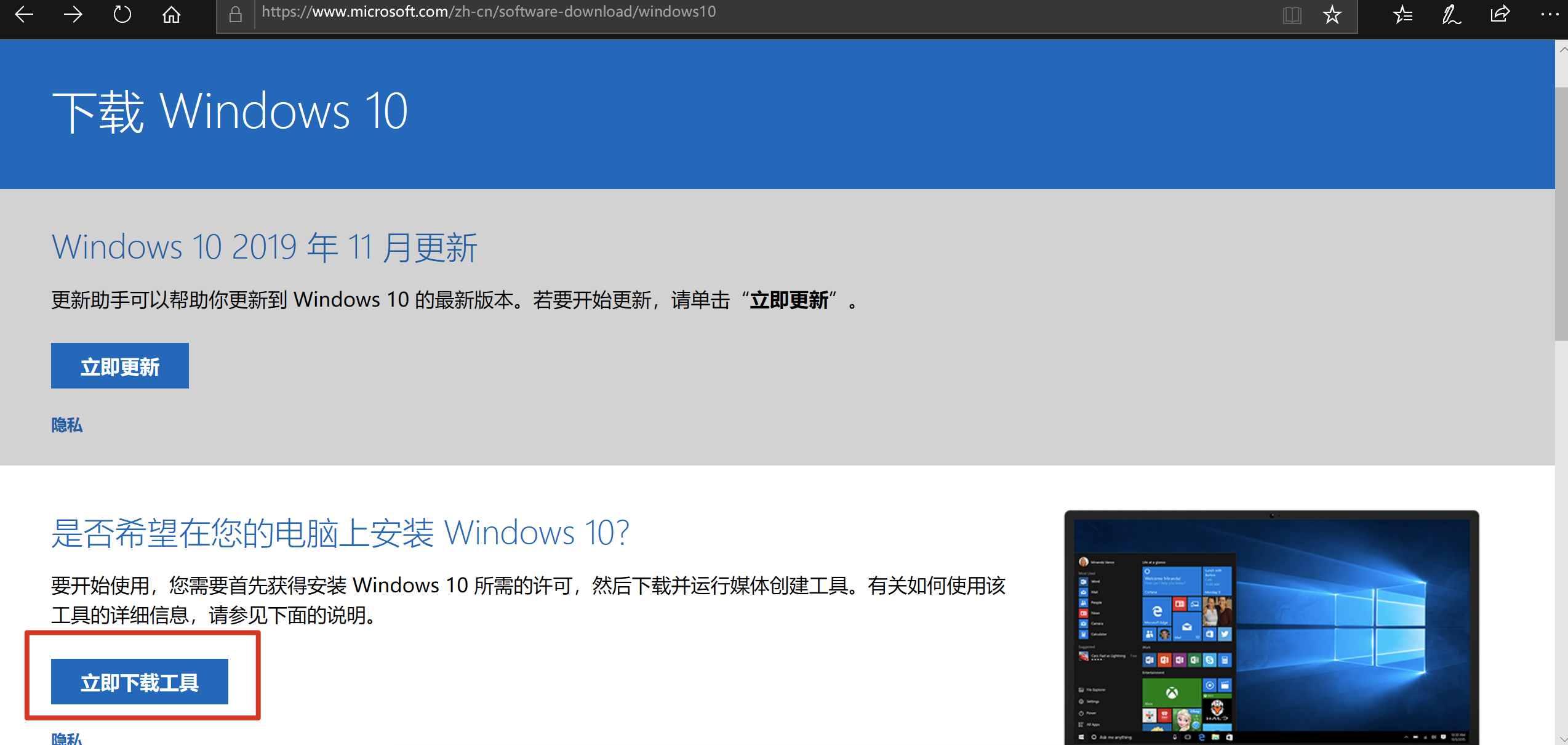Viewport: 1568px width, 745px height.
Task: Click the 立即下载工具 button
Action: point(140,682)
